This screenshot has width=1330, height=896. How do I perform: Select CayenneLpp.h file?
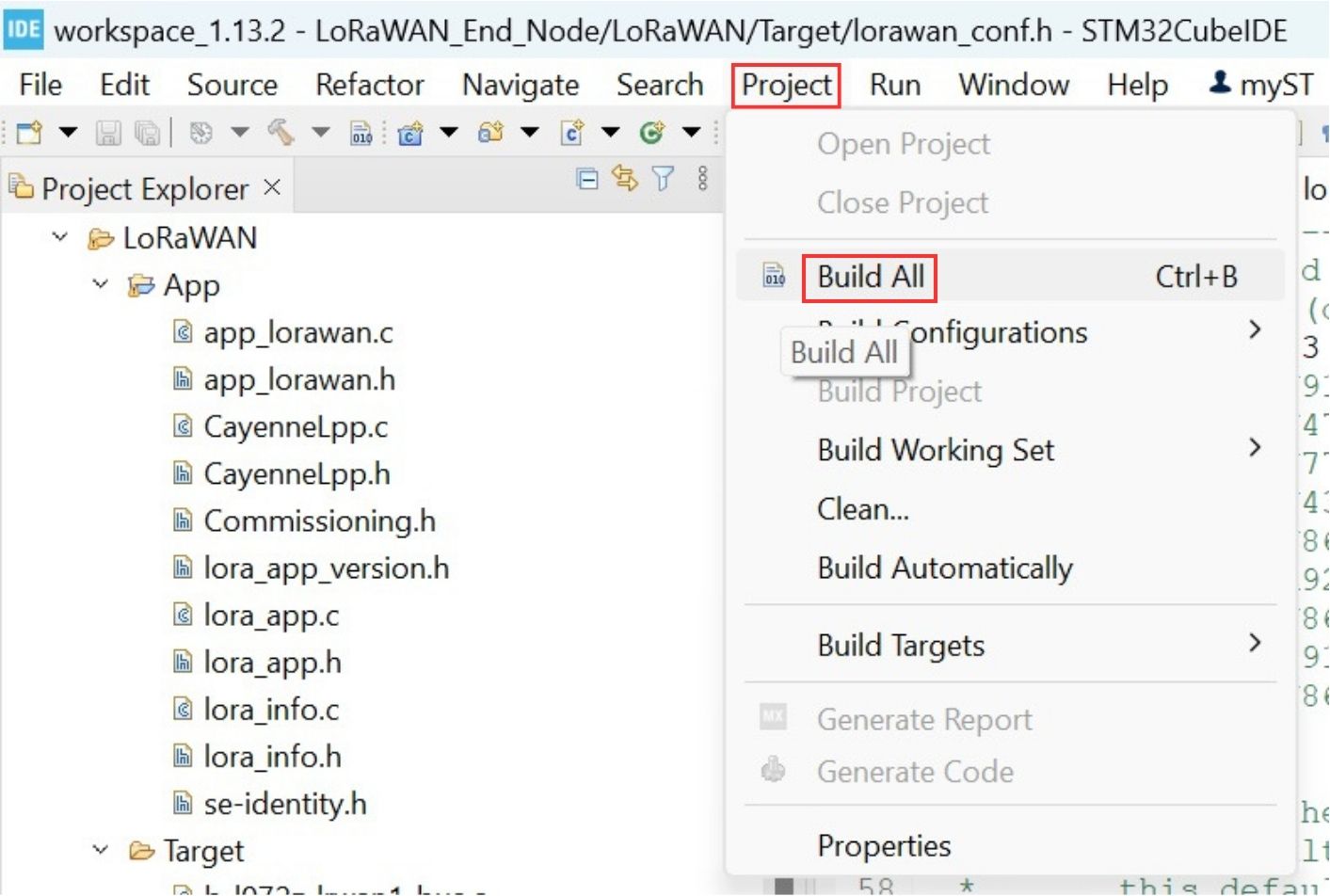coord(296,473)
